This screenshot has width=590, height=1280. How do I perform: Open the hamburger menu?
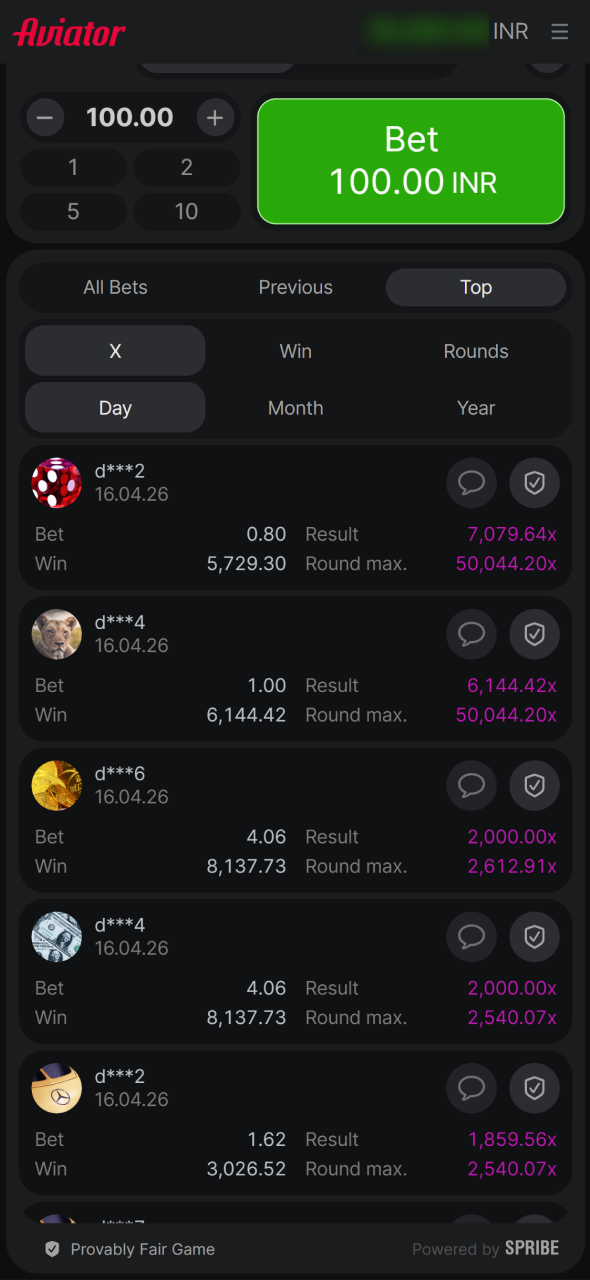tap(560, 31)
